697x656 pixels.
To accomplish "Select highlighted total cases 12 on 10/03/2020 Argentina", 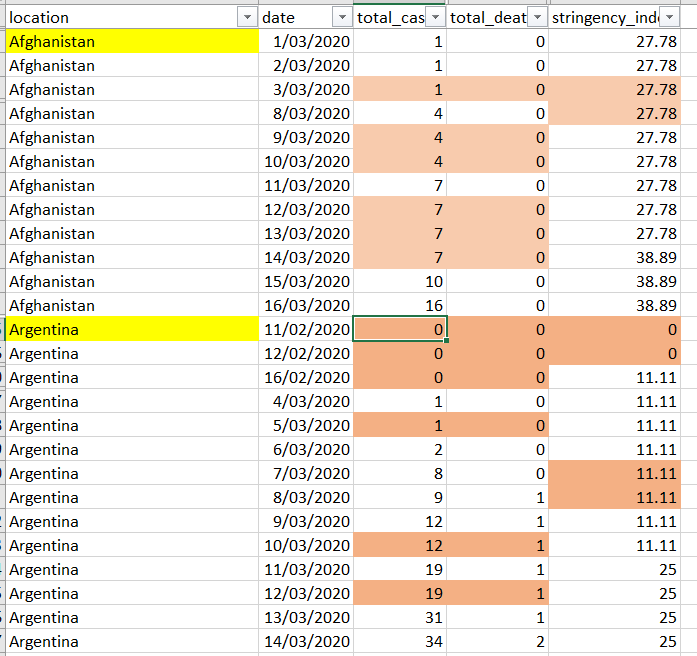I will tap(400, 545).
